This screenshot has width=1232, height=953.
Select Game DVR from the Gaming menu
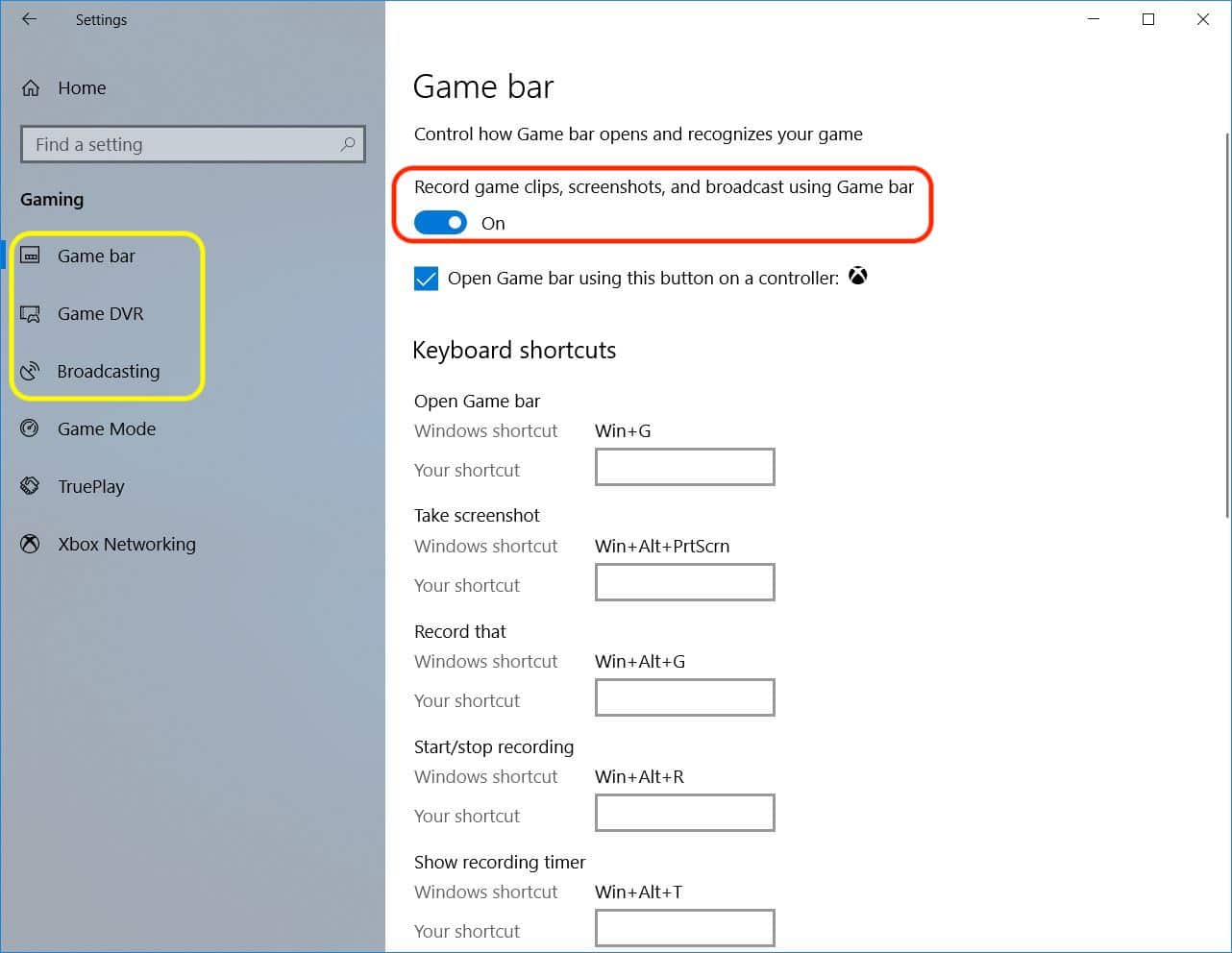pyautogui.click(x=100, y=313)
